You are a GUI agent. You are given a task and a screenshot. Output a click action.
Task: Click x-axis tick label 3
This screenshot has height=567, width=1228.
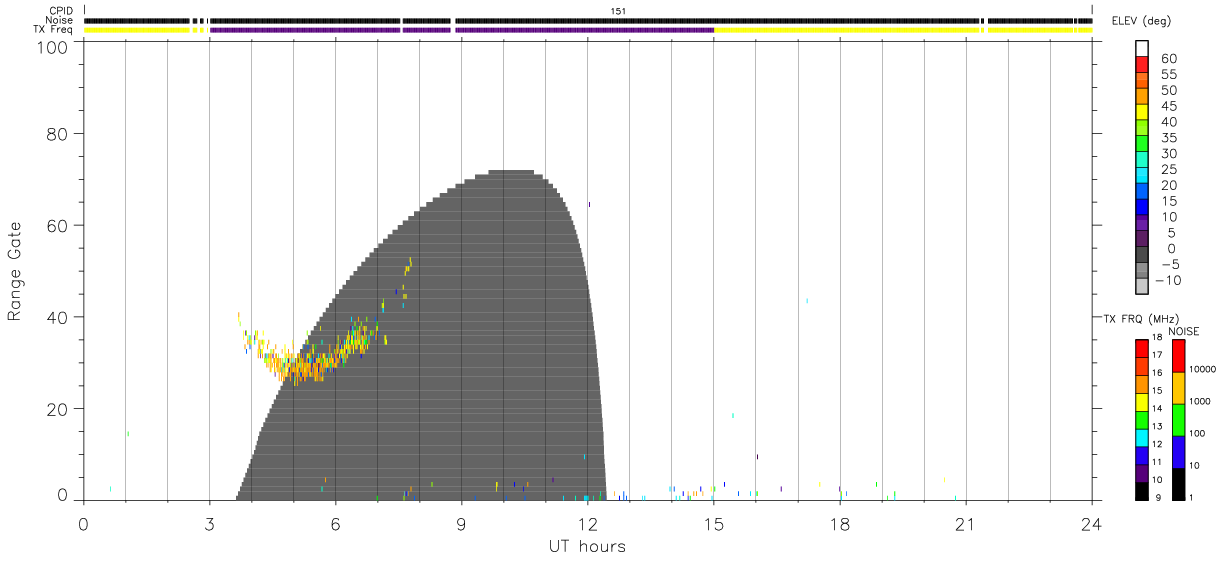[209, 523]
